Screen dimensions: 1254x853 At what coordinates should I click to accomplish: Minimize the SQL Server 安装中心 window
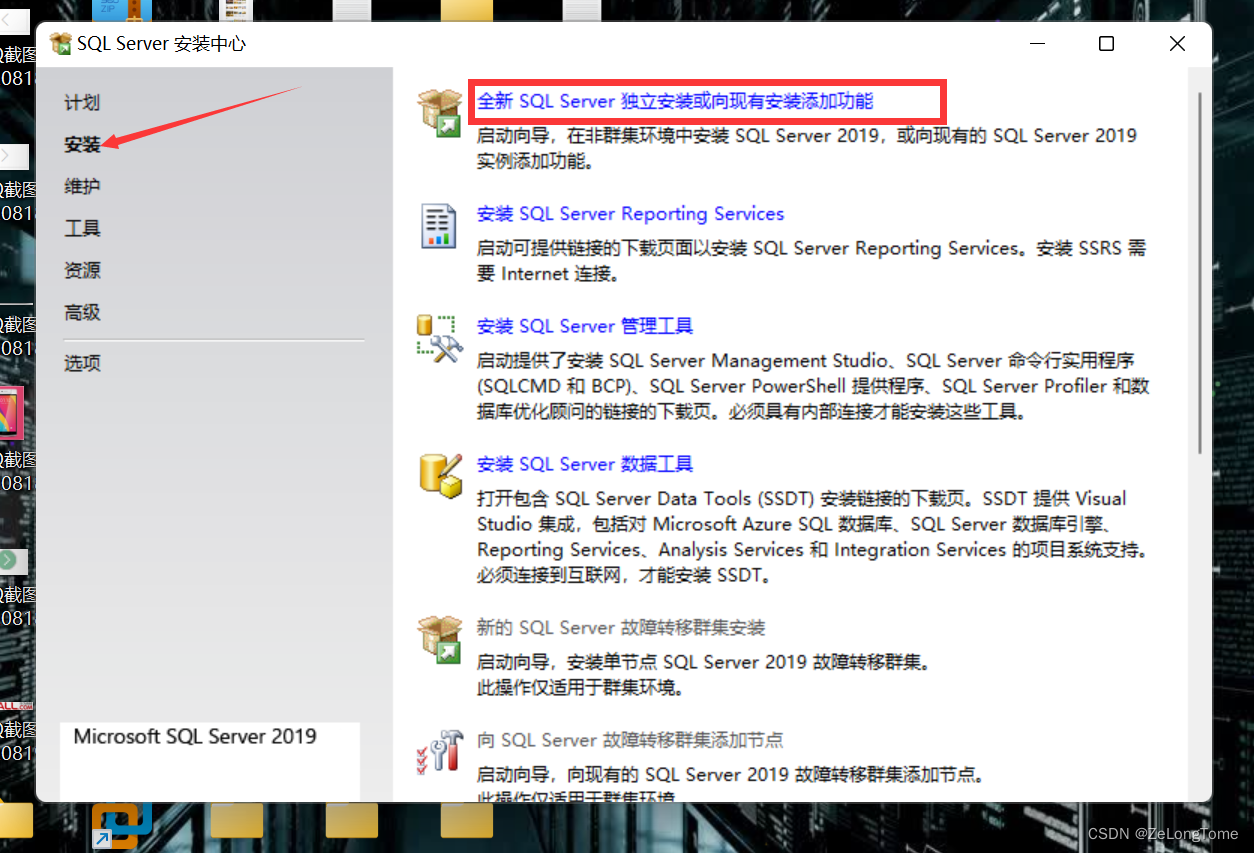pyautogui.click(x=1036, y=44)
